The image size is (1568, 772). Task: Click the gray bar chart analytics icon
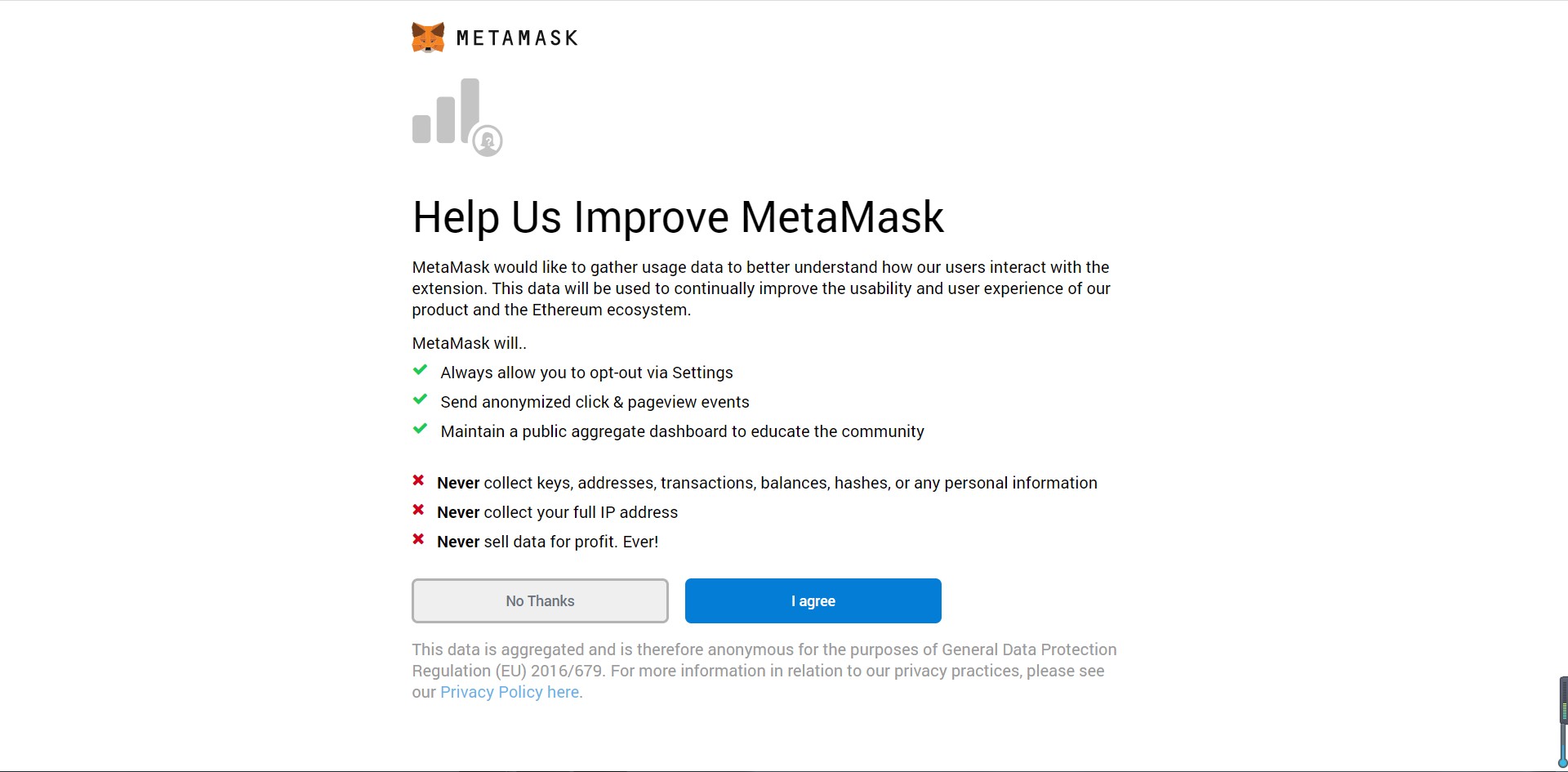(x=446, y=112)
